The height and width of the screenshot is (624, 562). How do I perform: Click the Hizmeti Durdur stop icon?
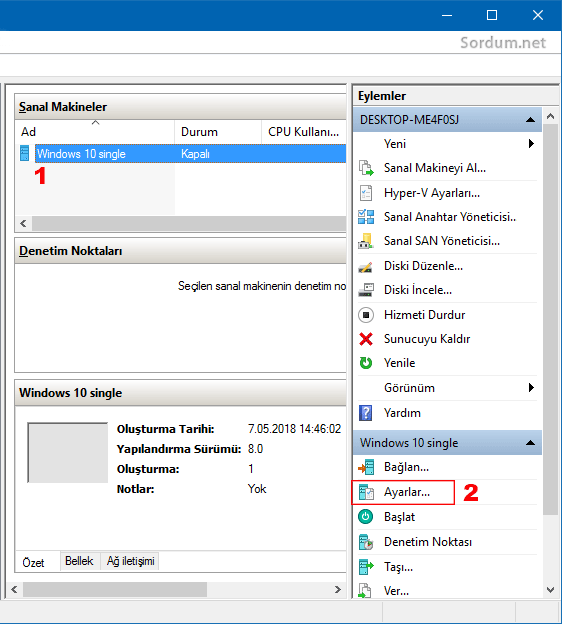click(366, 315)
